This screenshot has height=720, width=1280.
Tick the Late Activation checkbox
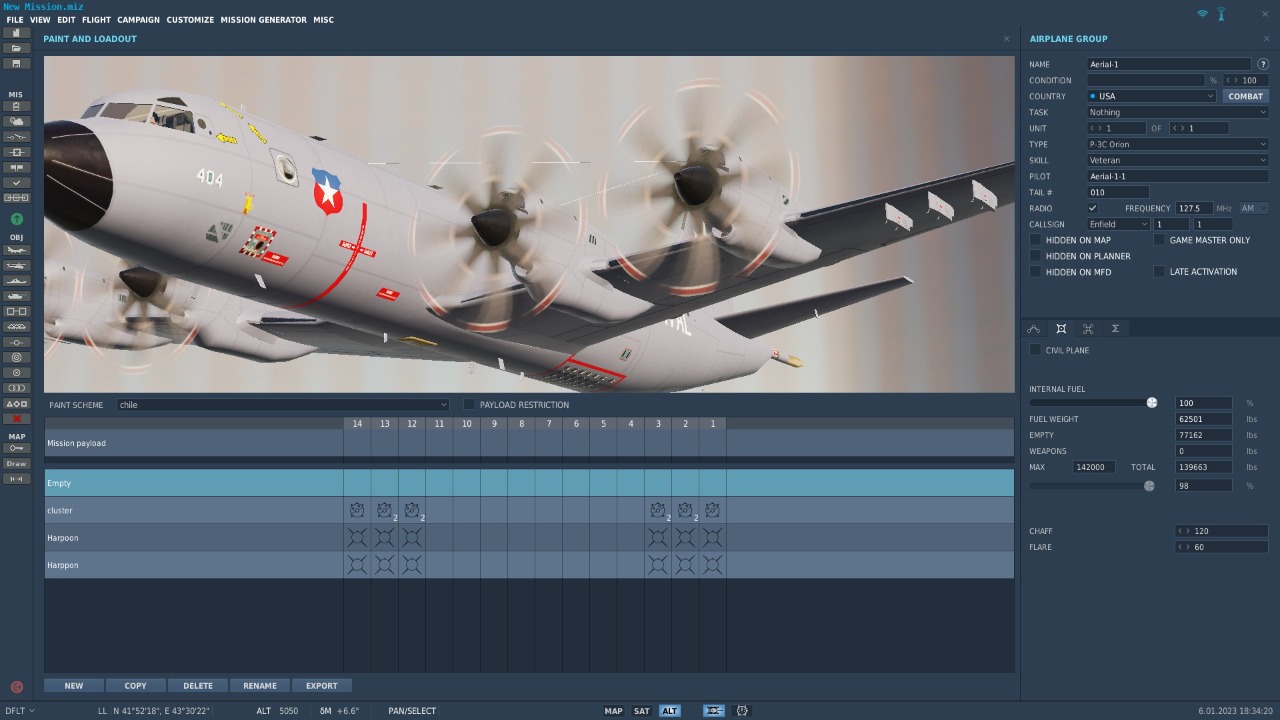point(1160,272)
